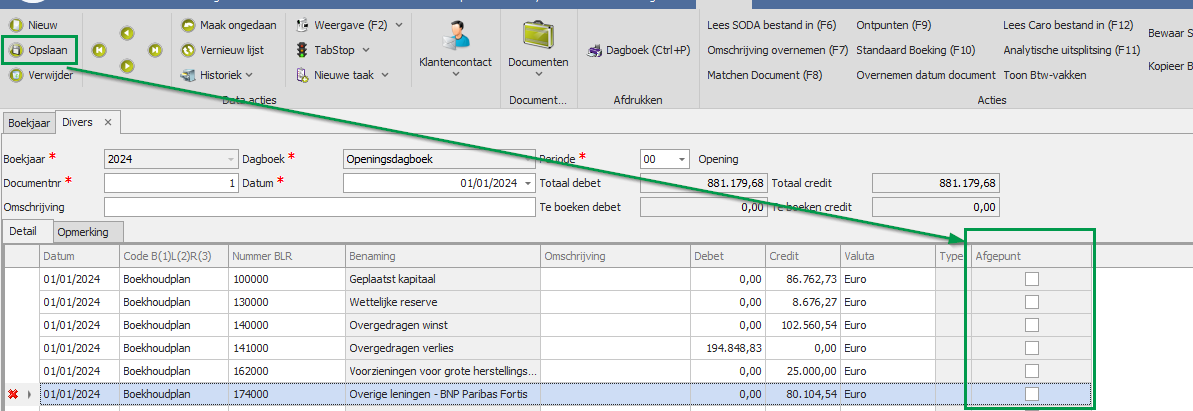
Task: Expand the Datum date picker dropdown
Action: [x=527, y=183]
